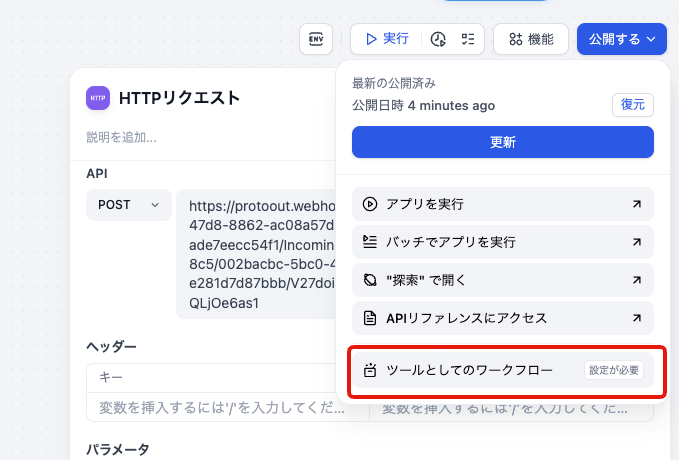Click the キー header column label
Viewport: 679px width, 460px height.
coord(111,378)
